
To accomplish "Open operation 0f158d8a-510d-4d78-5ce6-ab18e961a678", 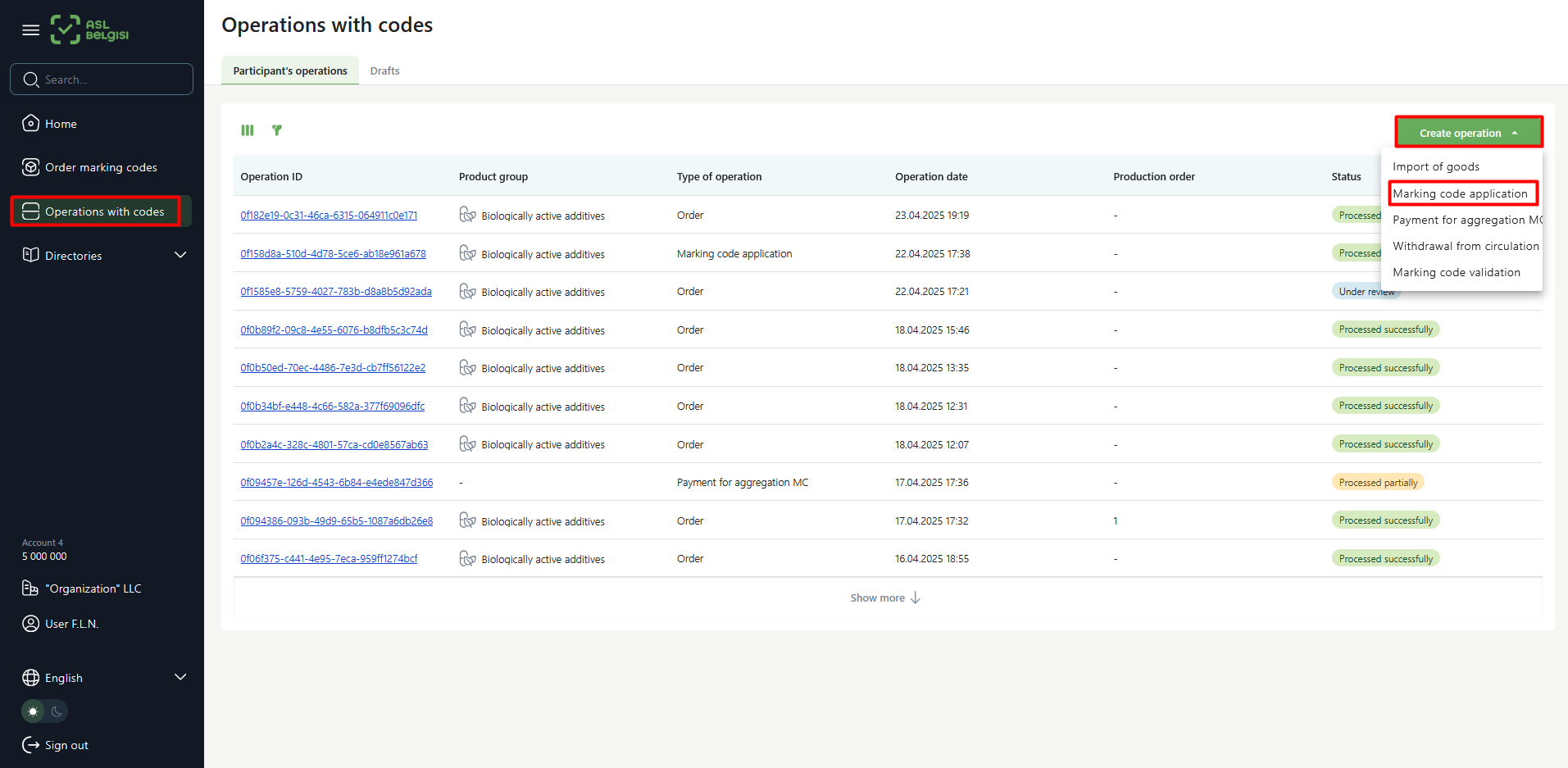I will coord(333,254).
